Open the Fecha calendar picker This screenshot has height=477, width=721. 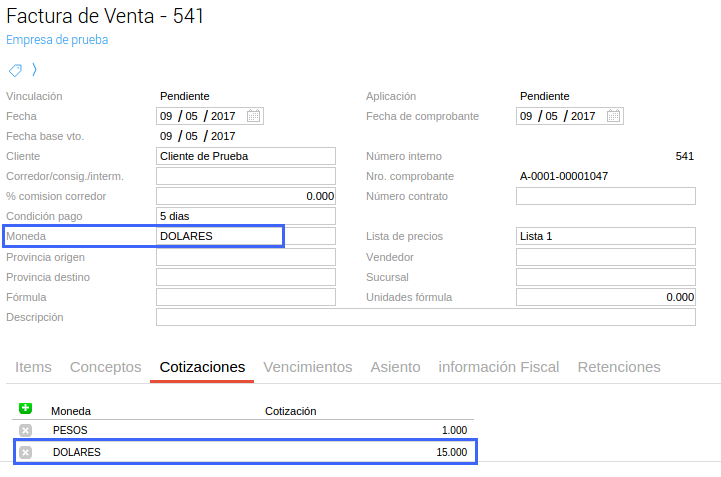tap(254, 116)
